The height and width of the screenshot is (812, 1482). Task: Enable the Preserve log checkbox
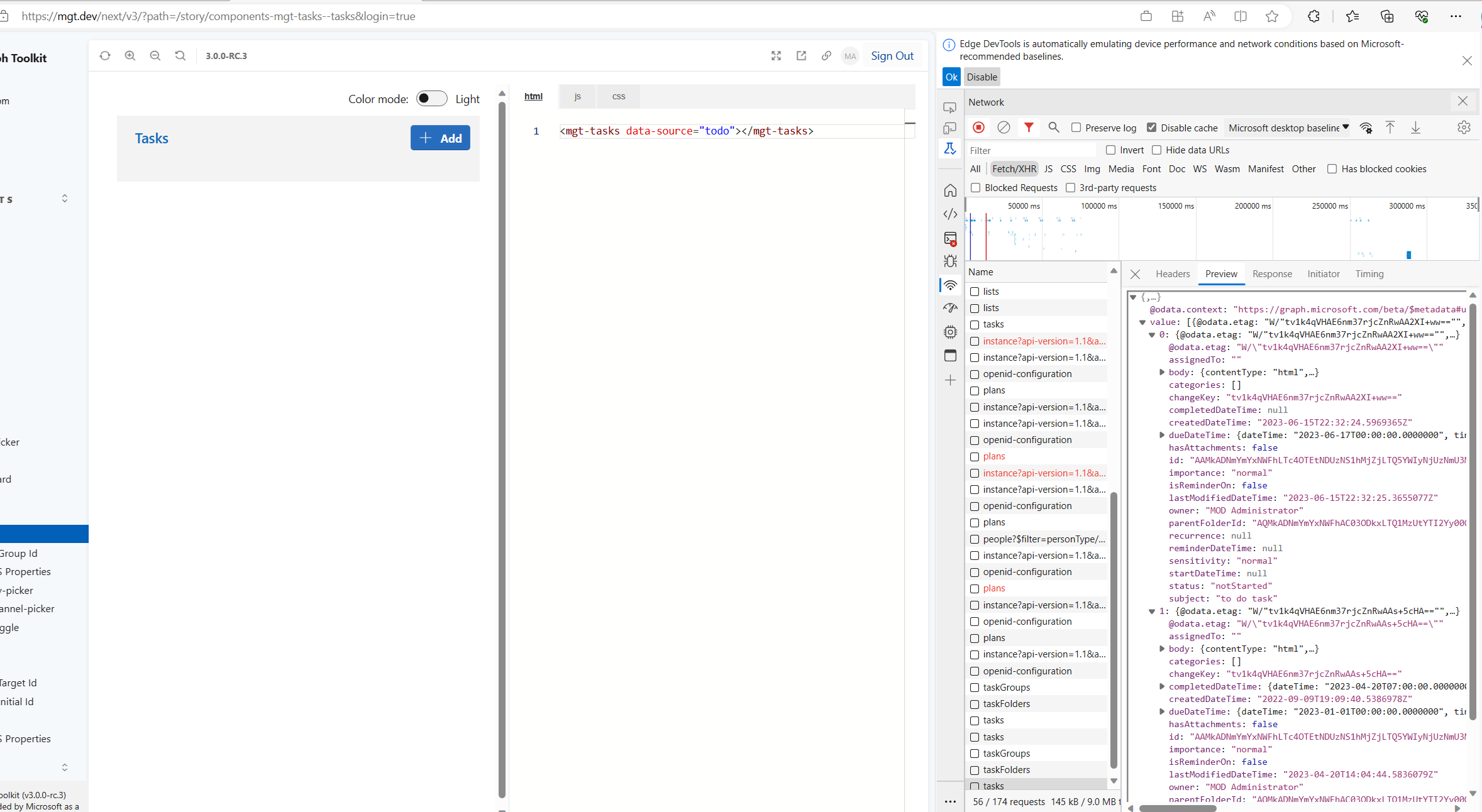[1076, 128]
